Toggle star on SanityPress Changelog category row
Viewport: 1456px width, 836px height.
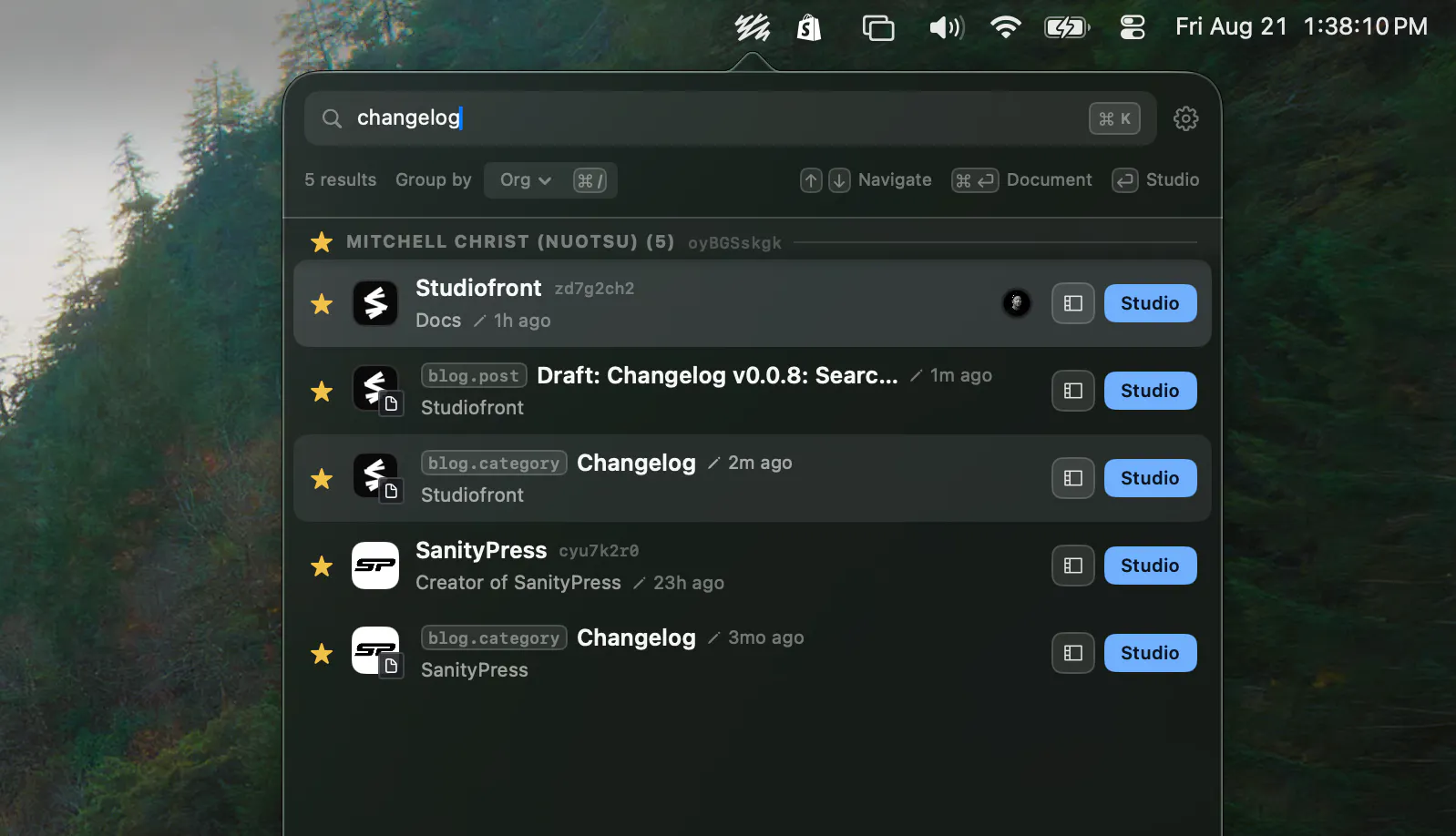(x=322, y=654)
